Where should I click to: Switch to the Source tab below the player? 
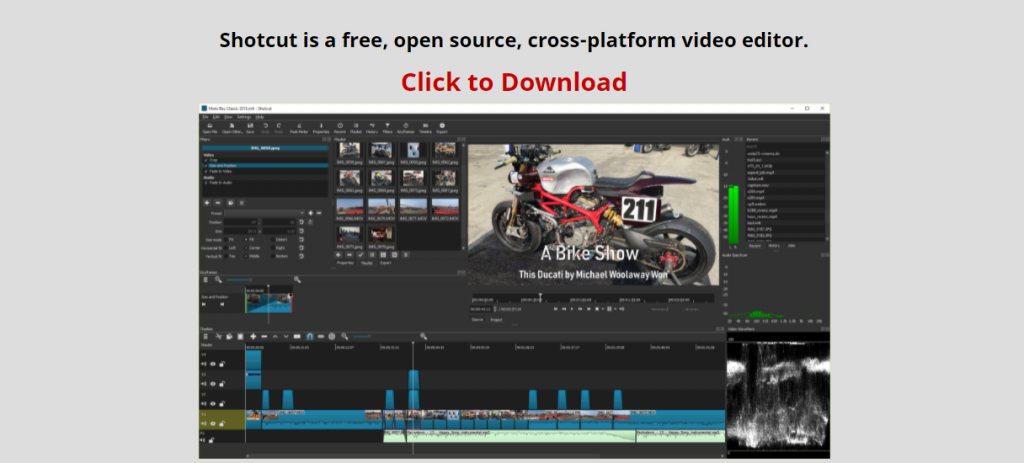click(x=477, y=319)
